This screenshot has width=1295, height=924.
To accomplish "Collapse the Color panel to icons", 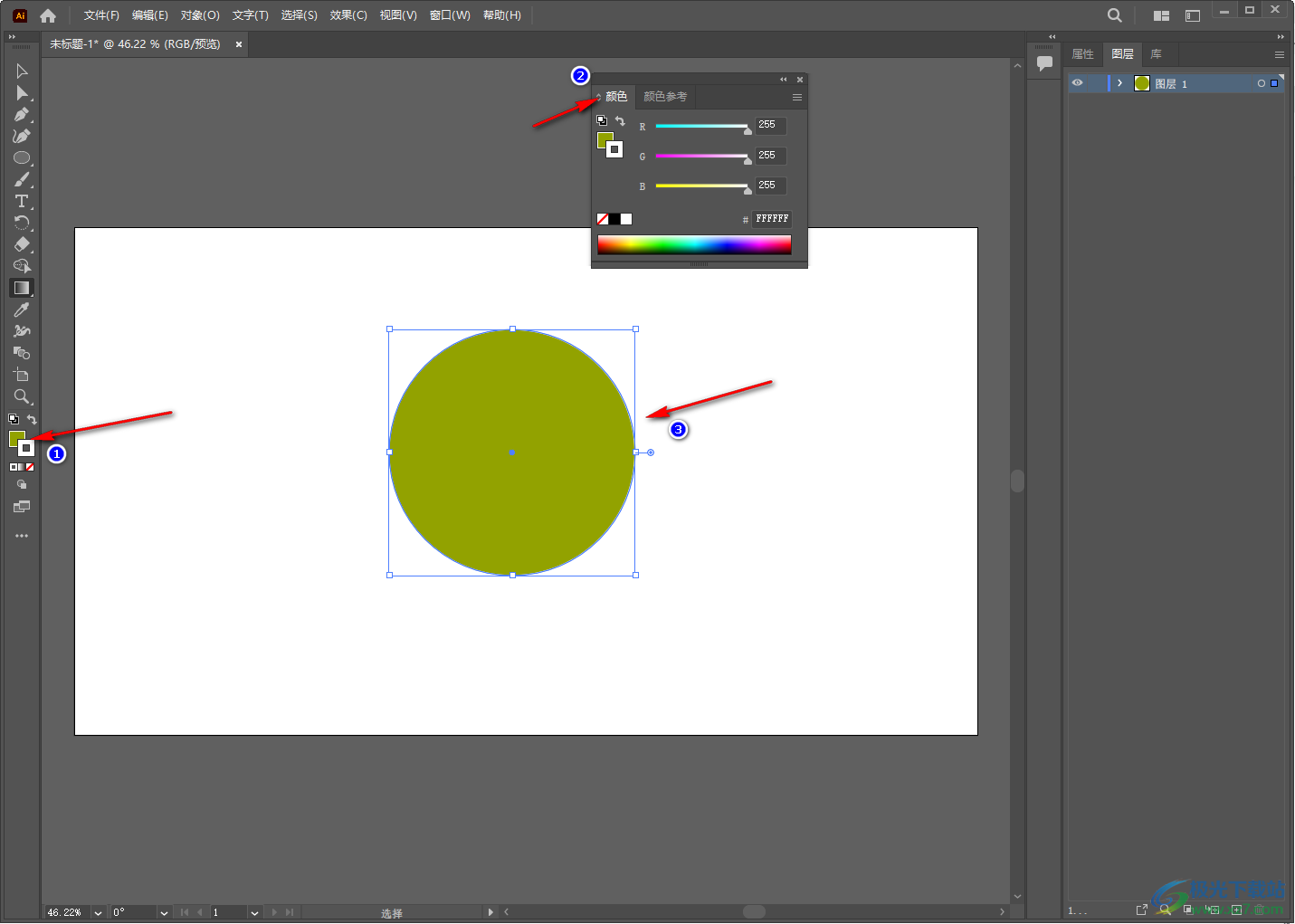I will (x=784, y=80).
